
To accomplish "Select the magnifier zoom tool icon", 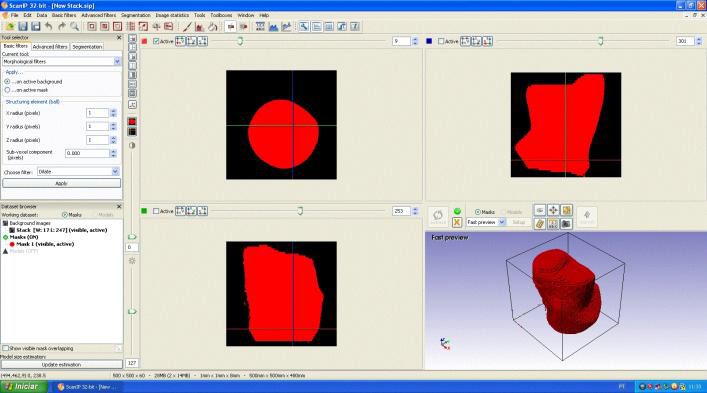I will pos(74,27).
